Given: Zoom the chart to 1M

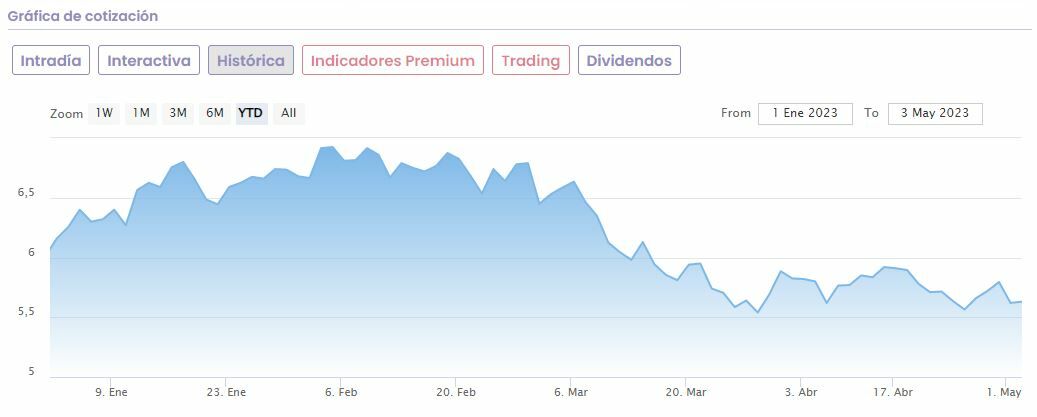Looking at the screenshot, I should click(141, 113).
